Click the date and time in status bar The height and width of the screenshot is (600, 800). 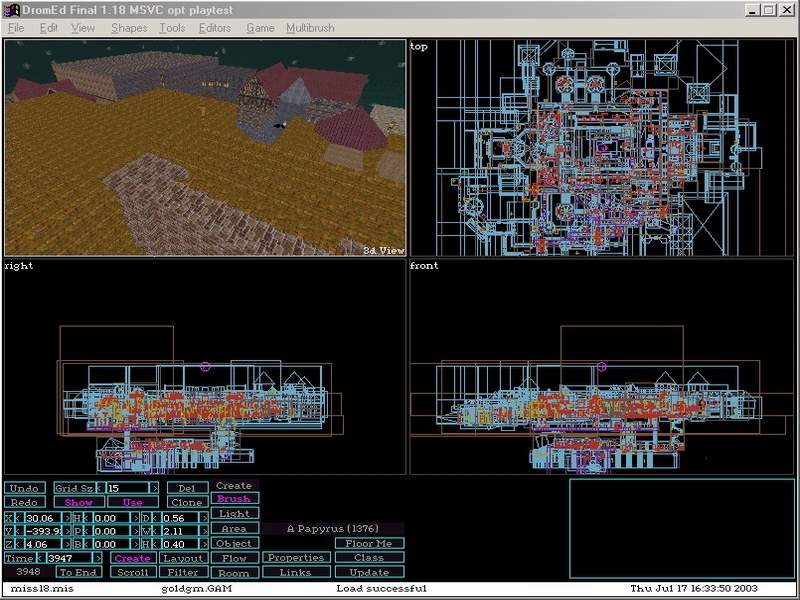pyautogui.click(x=694, y=588)
